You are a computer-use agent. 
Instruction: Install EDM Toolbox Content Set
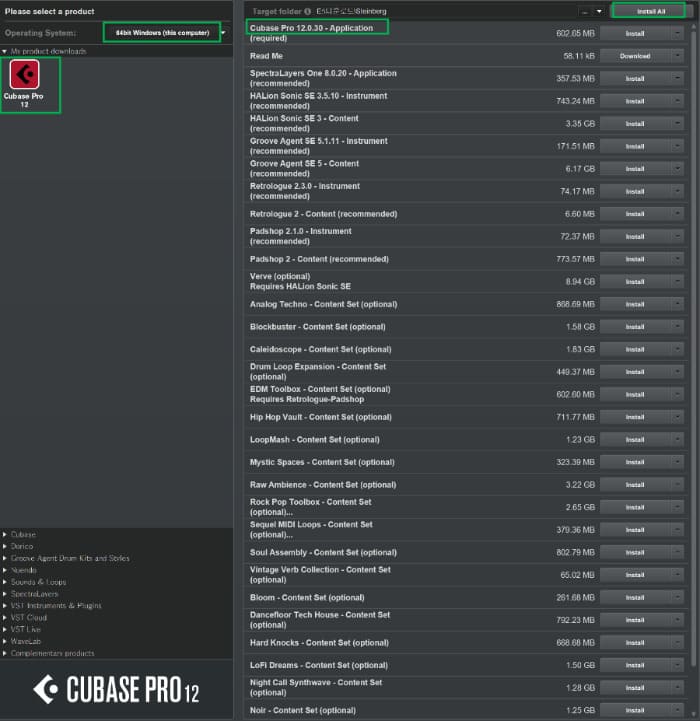[x=635, y=394]
